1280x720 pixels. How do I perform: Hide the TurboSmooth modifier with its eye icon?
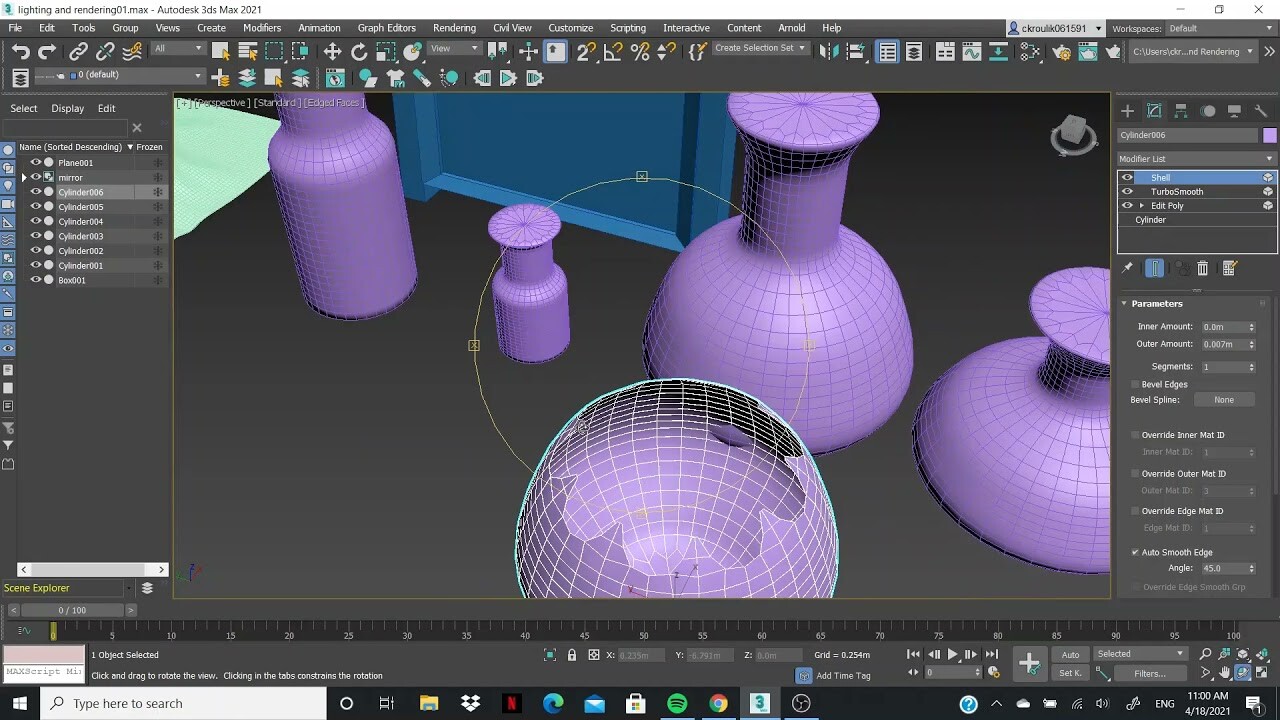click(x=1128, y=191)
